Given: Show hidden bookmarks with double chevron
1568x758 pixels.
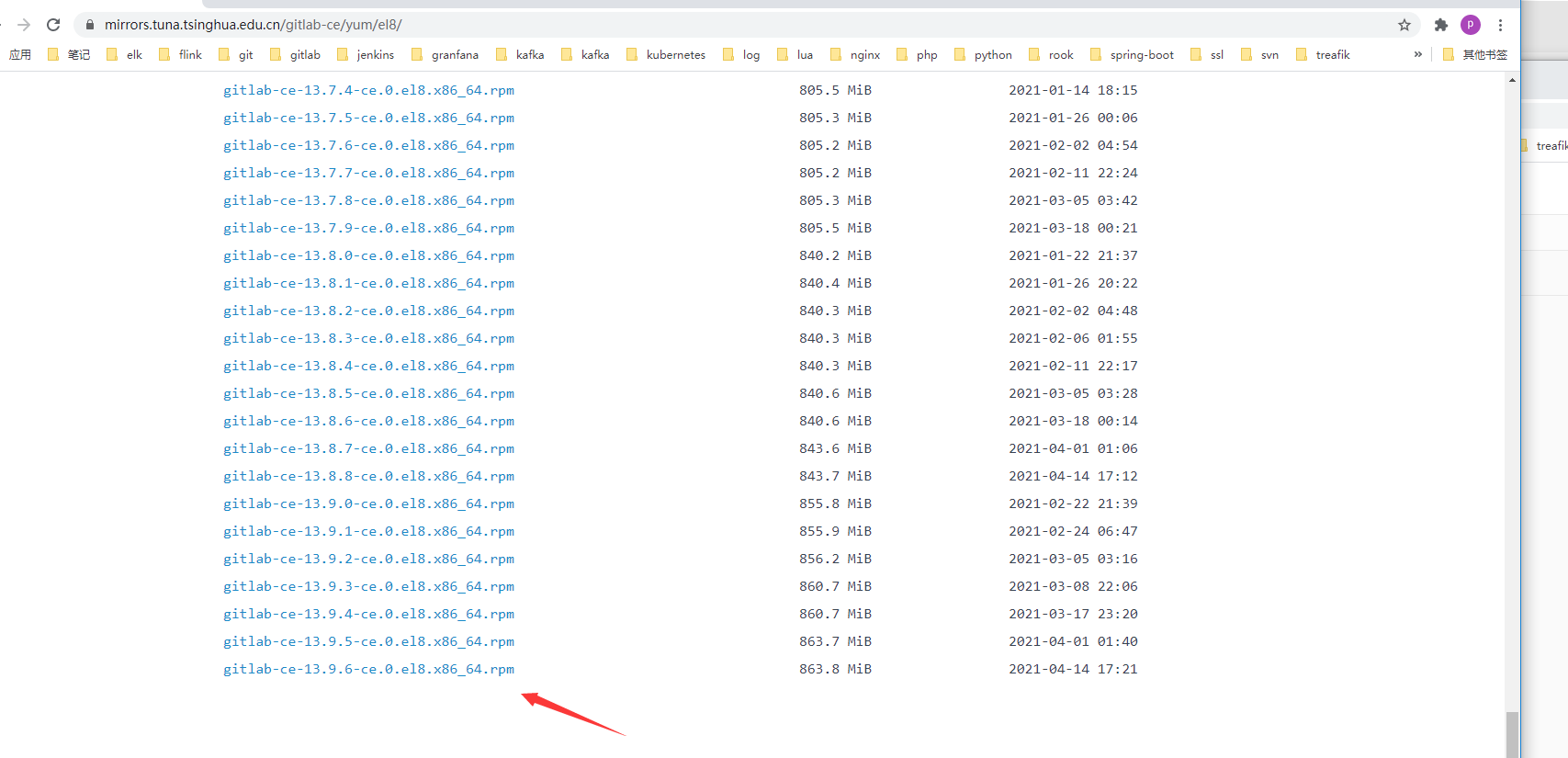Looking at the screenshot, I should [1418, 54].
